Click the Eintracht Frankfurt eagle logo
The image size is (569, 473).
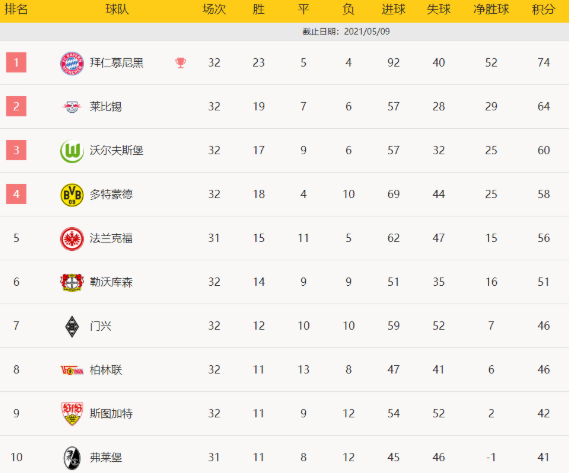72,239
